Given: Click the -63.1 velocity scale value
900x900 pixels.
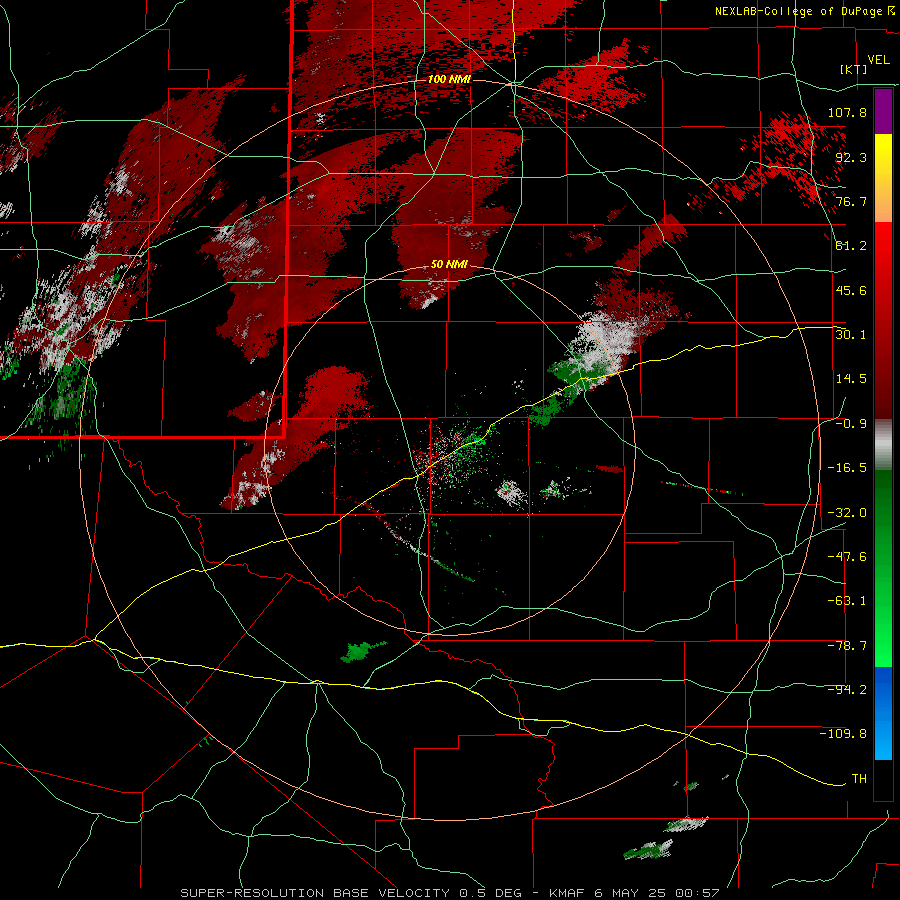Looking at the screenshot, I should point(847,601).
